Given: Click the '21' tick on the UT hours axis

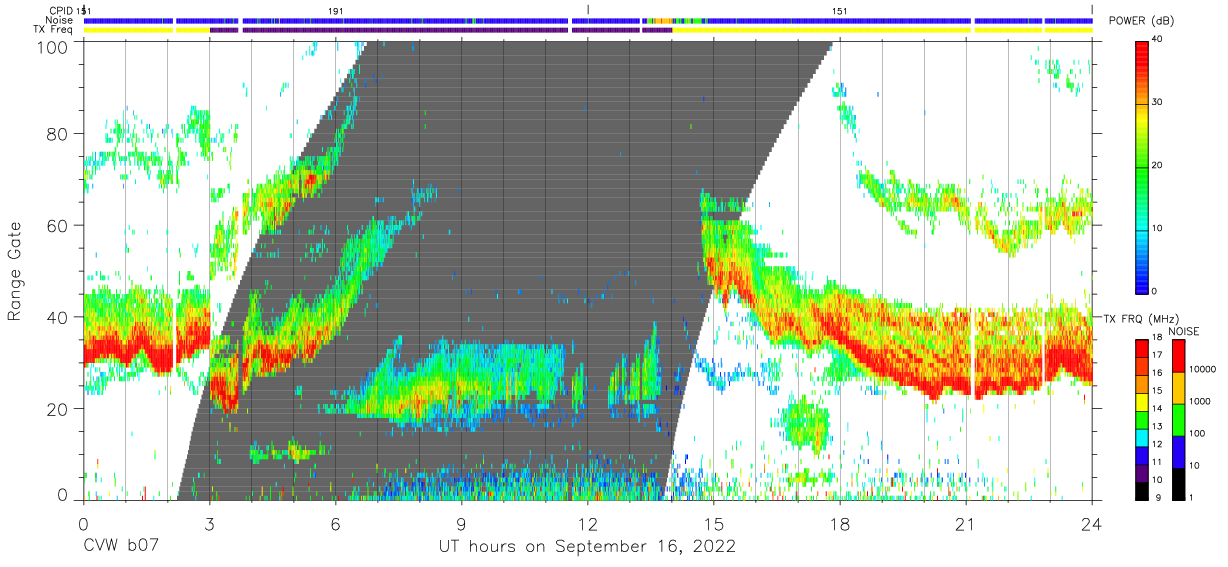Looking at the screenshot, I should (966, 522).
